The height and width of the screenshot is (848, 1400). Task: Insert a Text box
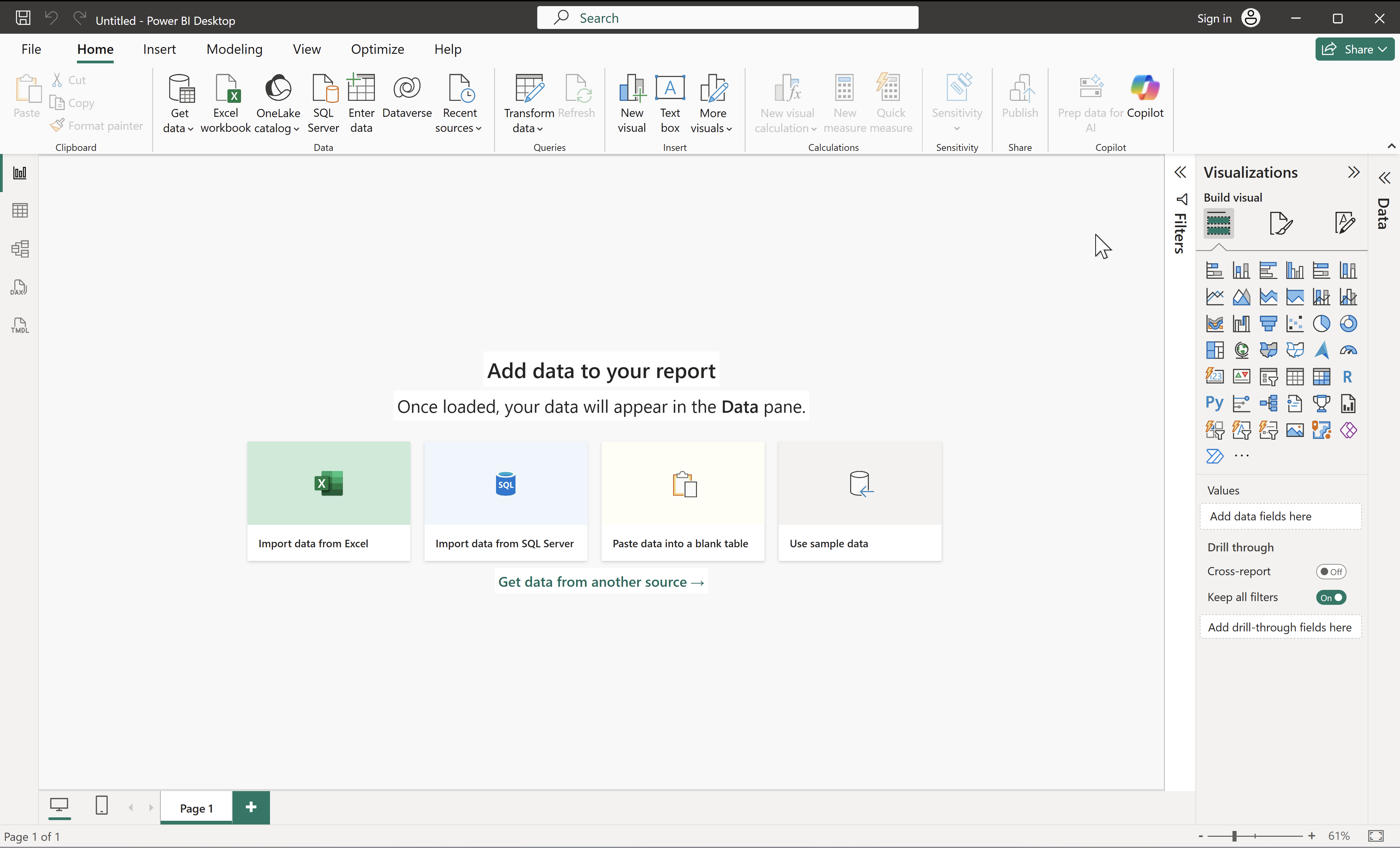(670, 104)
